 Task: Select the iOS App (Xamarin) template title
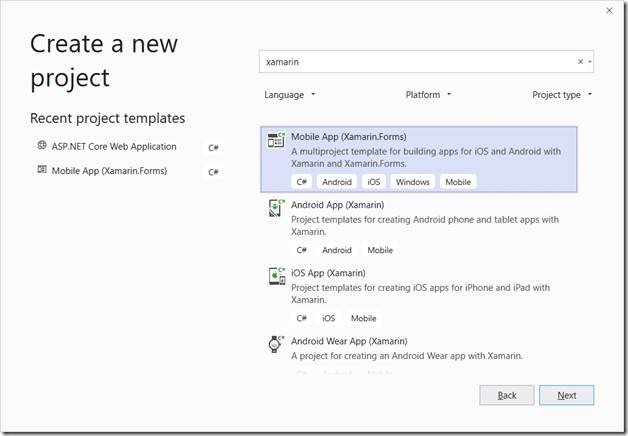point(328,273)
